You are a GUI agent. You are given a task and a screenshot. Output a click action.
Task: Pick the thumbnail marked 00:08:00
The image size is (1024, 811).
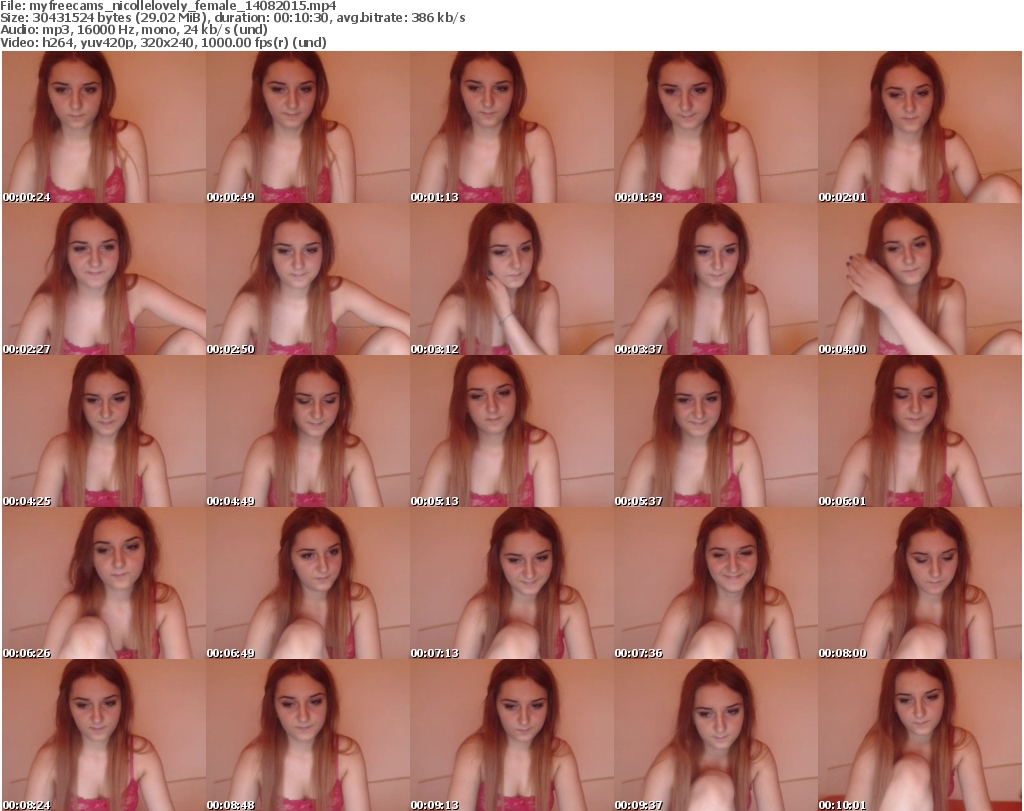pos(920,583)
